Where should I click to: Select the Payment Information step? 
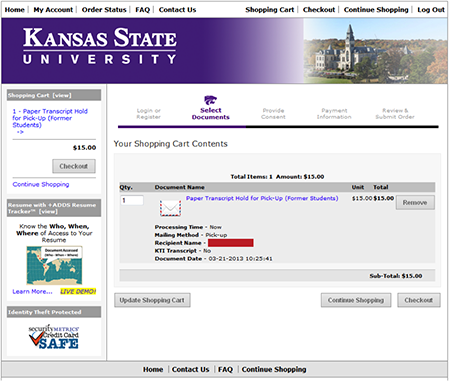(334, 114)
